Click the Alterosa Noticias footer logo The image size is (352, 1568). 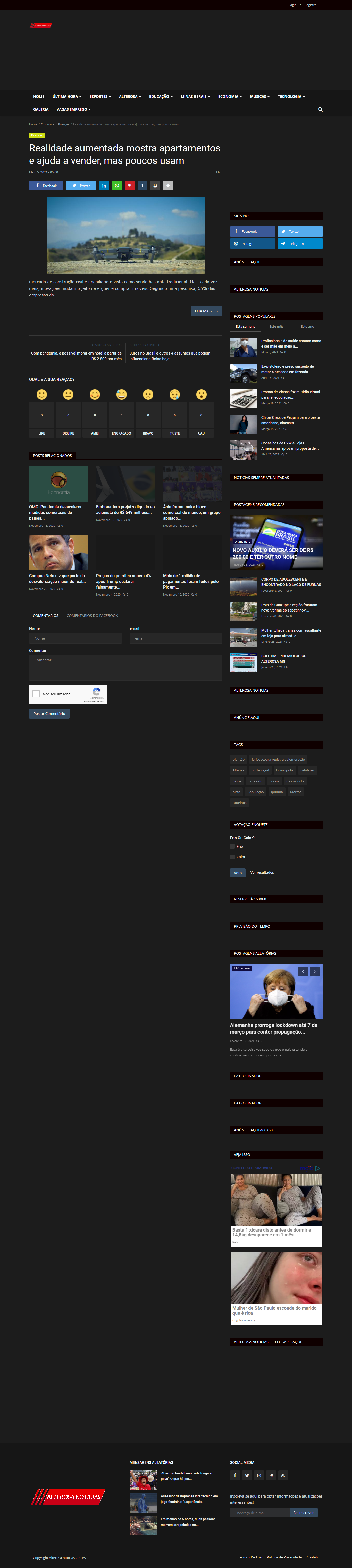pyautogui.click(x=68, y=1497)
